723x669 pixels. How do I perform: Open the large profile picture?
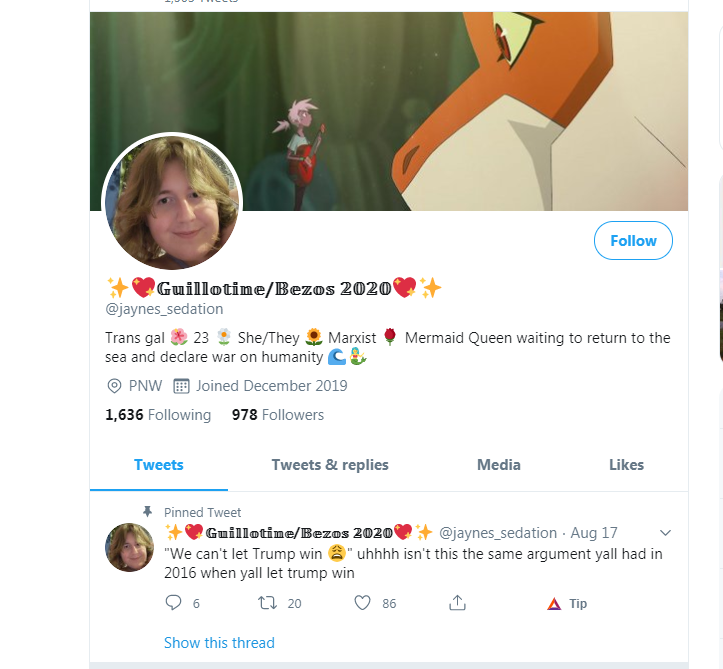click(172, 202)
